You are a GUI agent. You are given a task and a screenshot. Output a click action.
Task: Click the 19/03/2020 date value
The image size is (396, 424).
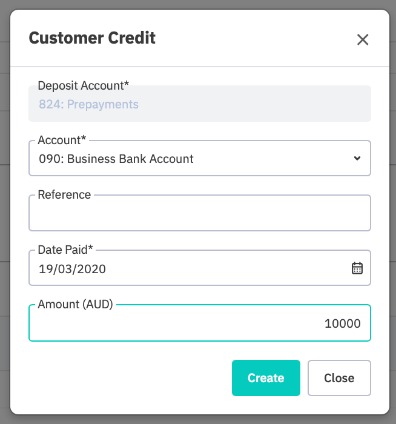(72, 269)
